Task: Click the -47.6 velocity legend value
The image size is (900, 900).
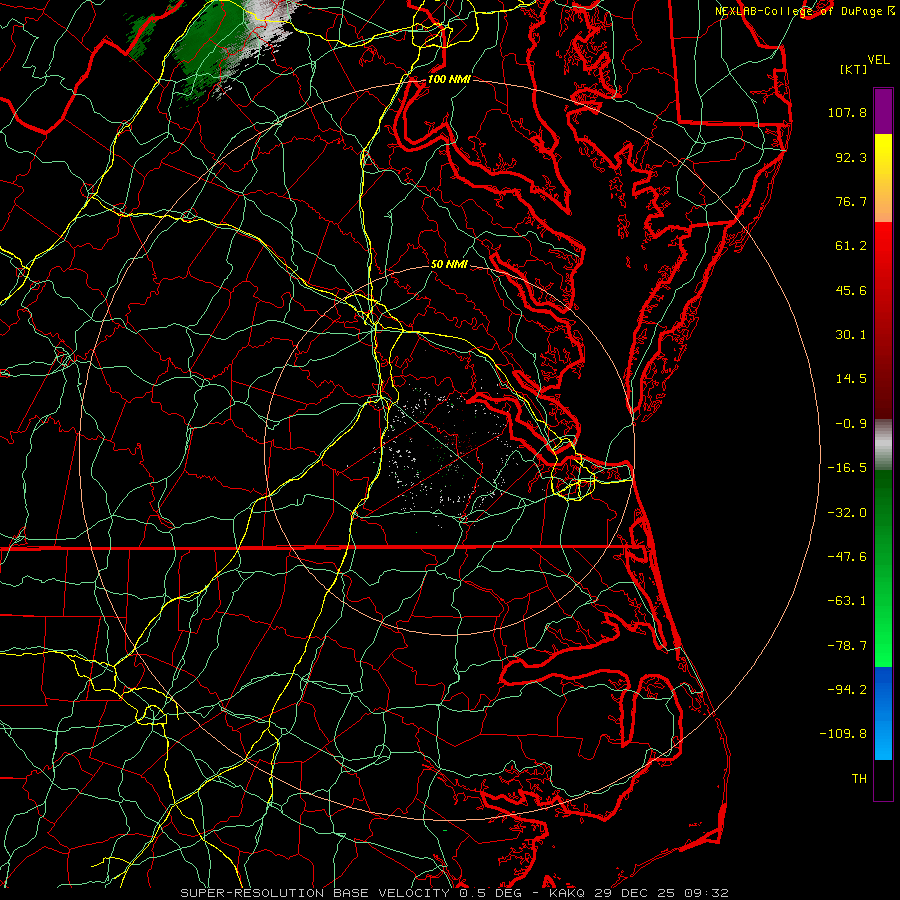Action: 847,556
